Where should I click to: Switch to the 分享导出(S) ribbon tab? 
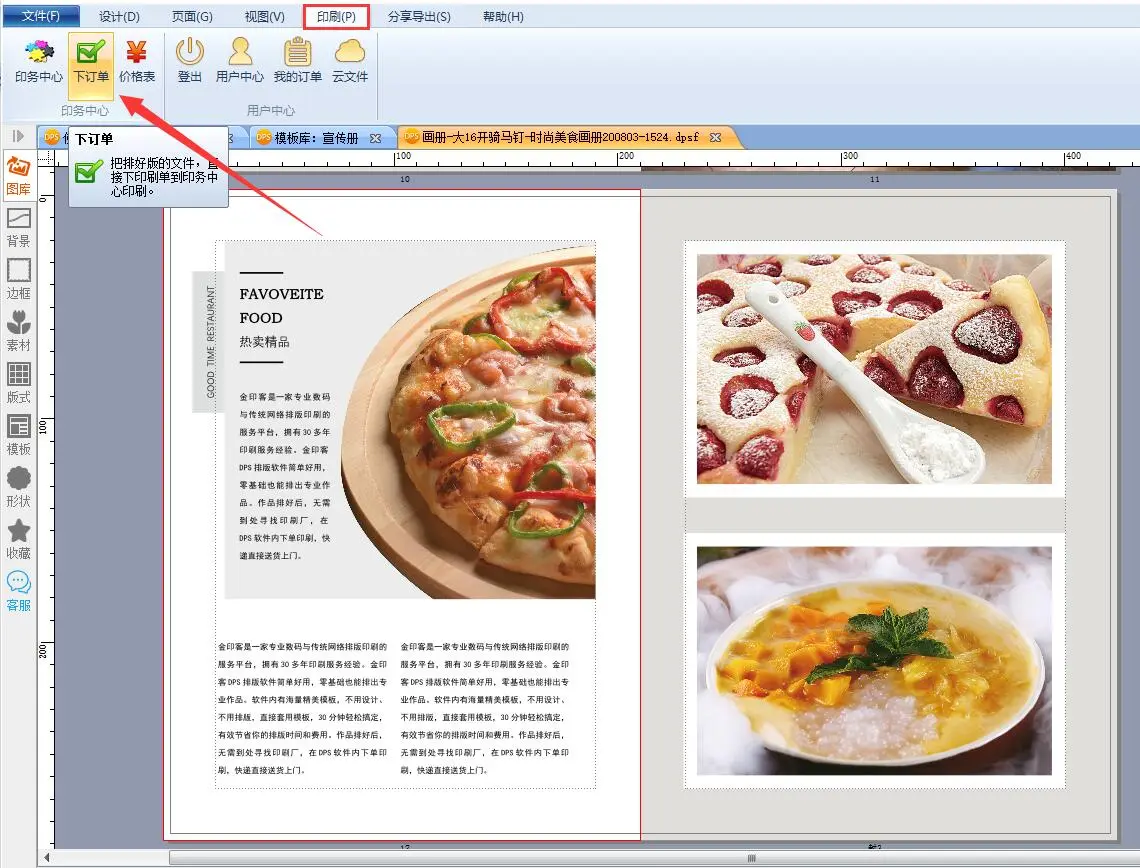pos(419,17)
